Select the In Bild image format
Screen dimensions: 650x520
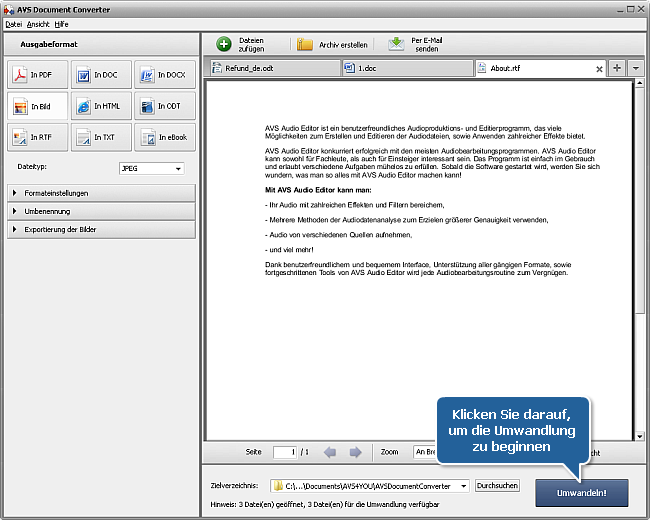37,106
